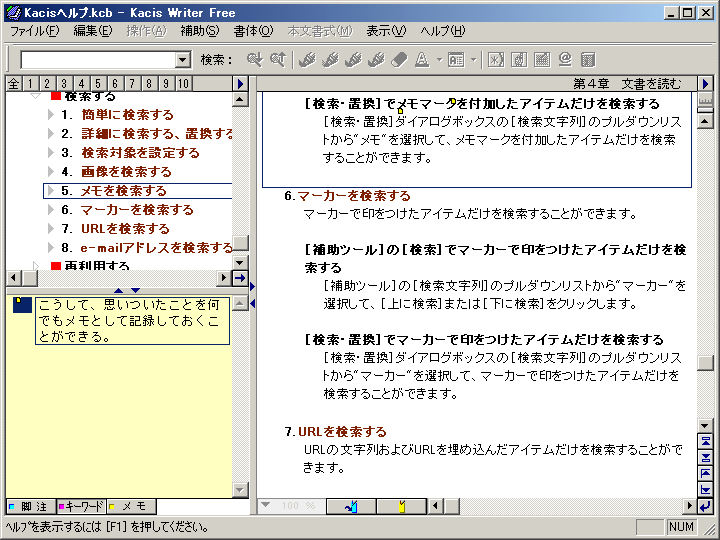Click the ruler icon at top of right scrollbar

click(x=705, y=101)
